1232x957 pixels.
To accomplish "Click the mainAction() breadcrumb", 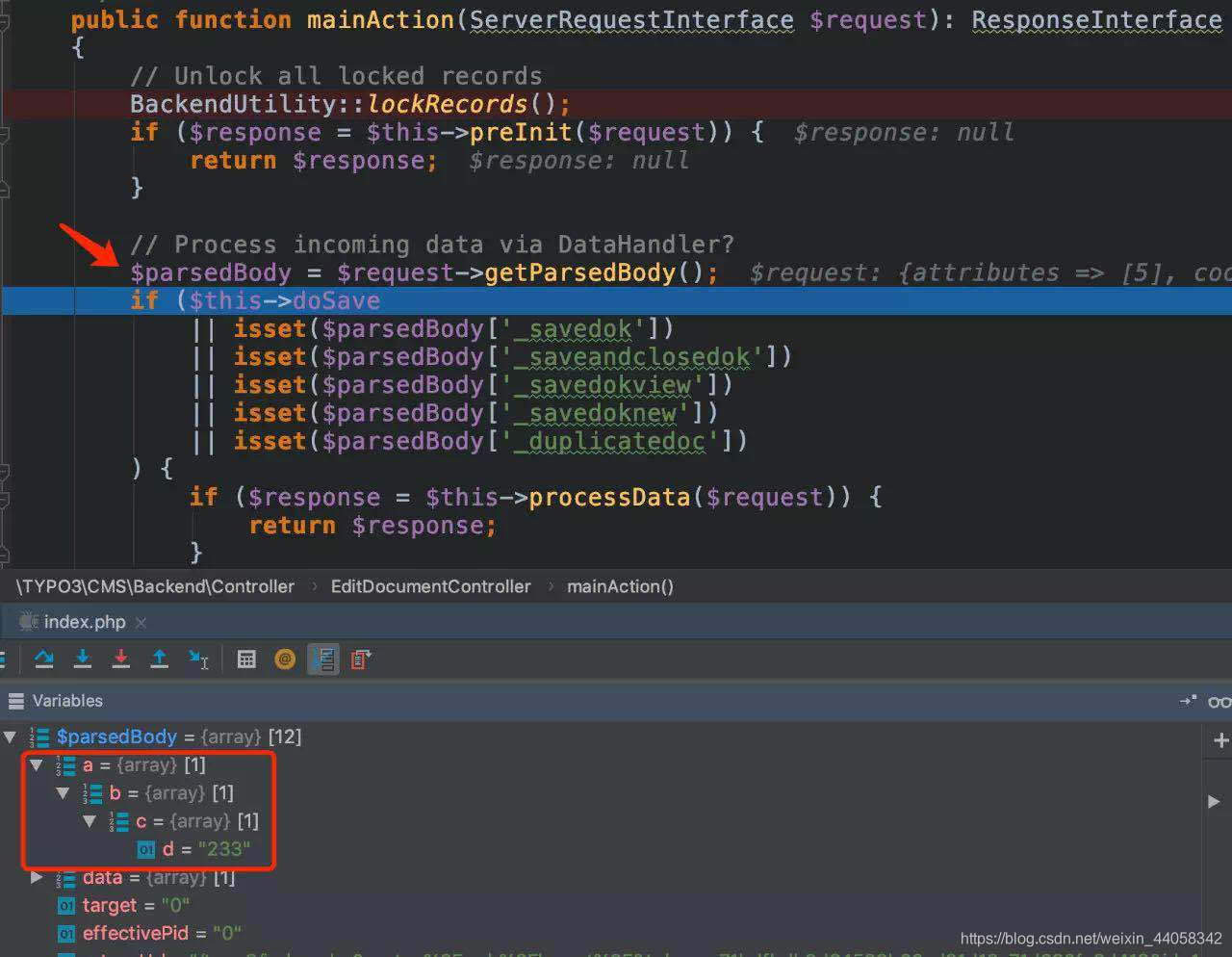I will pos(620,586).
